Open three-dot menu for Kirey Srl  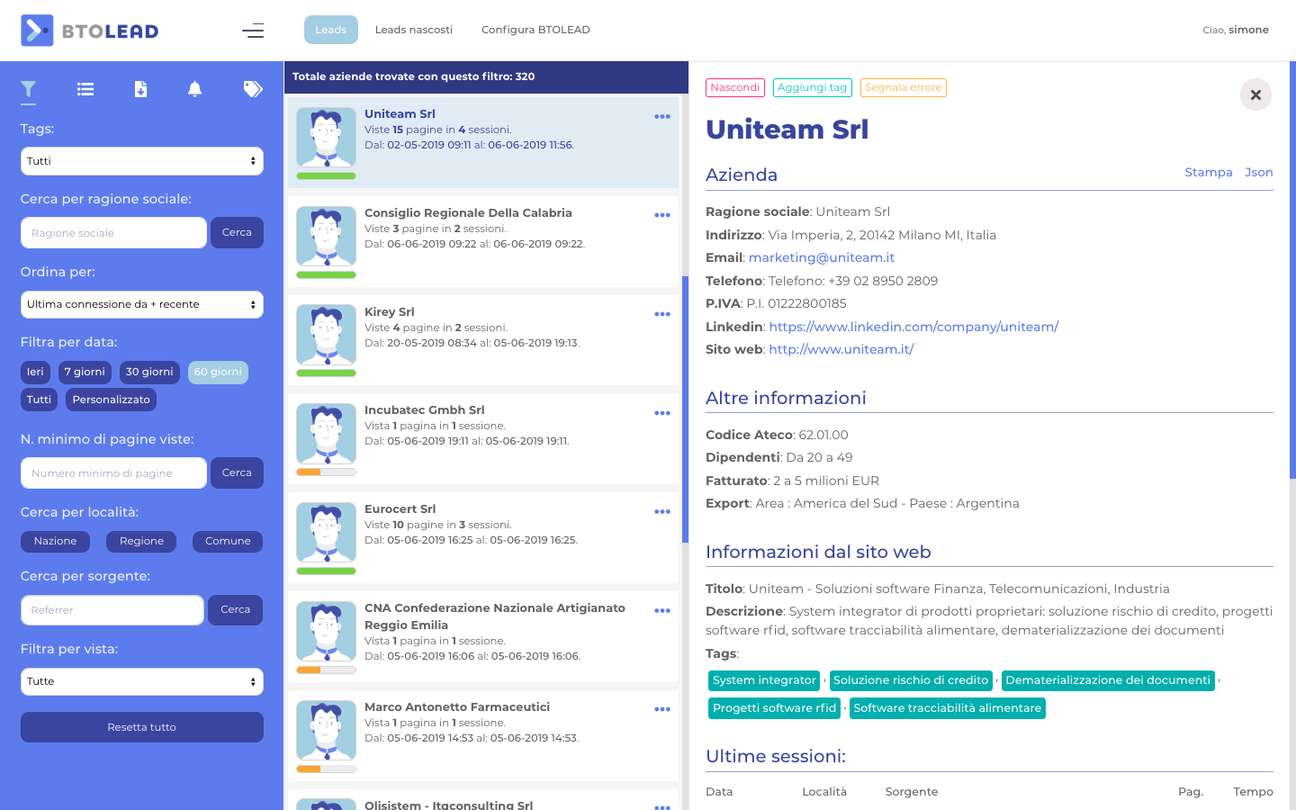tap(662, 315)
